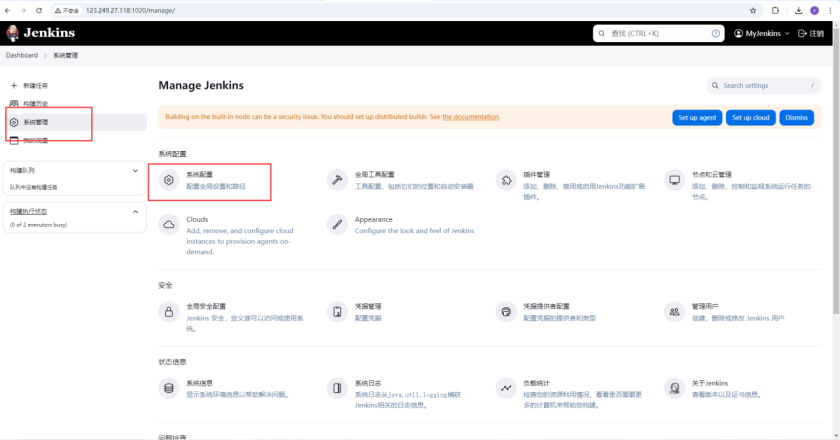Open the 凭据管理 credentials icon
840x440 pixels.
337,311
